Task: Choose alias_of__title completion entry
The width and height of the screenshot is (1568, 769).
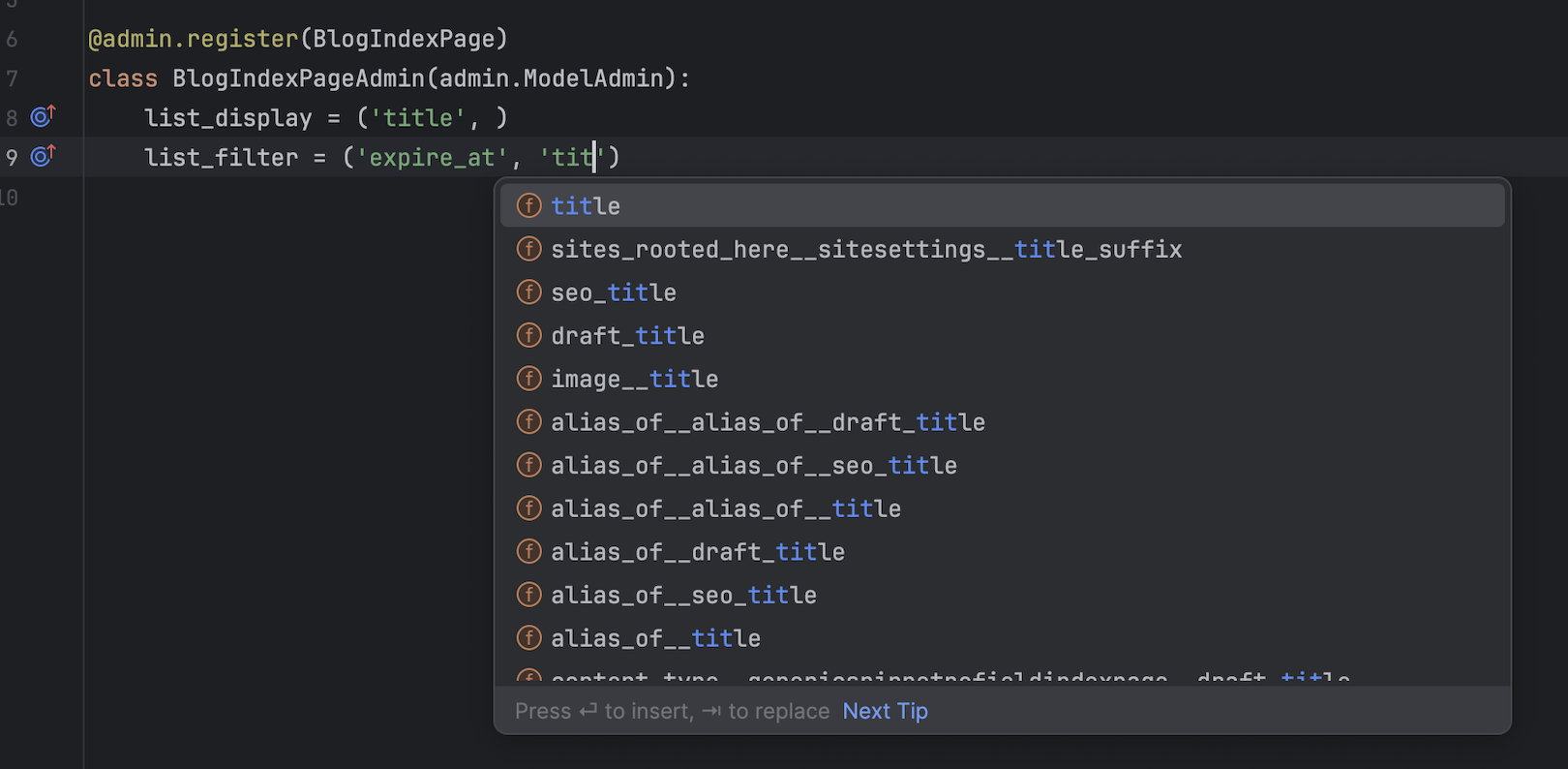Action: tap(1002, 638)
